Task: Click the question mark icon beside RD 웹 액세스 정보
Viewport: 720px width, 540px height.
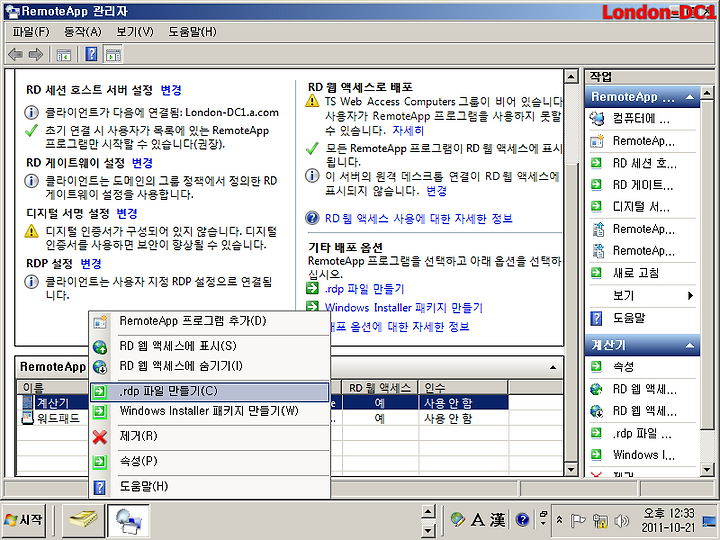Action: [312, 218]
